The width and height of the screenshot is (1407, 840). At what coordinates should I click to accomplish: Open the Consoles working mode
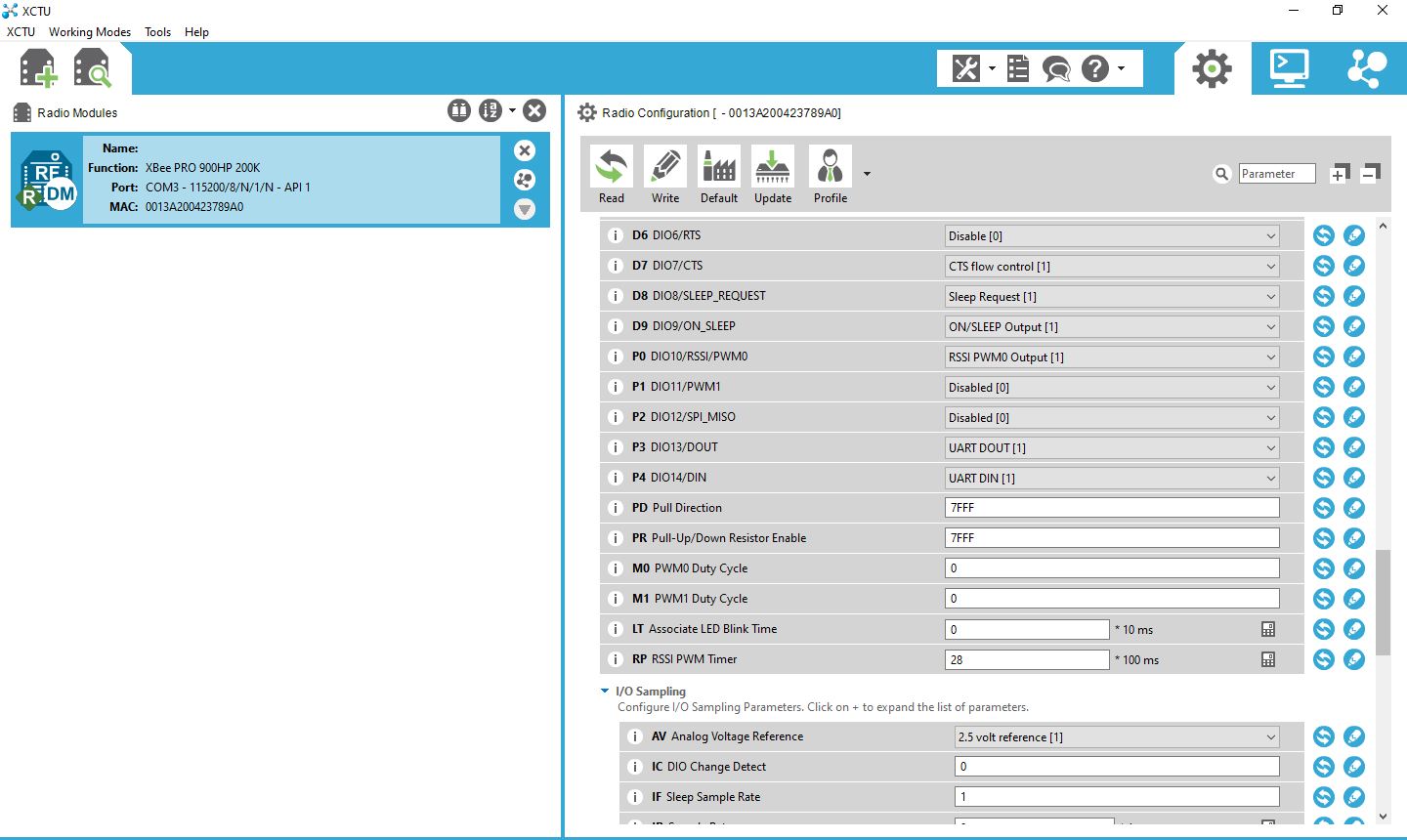point(1289,68)
